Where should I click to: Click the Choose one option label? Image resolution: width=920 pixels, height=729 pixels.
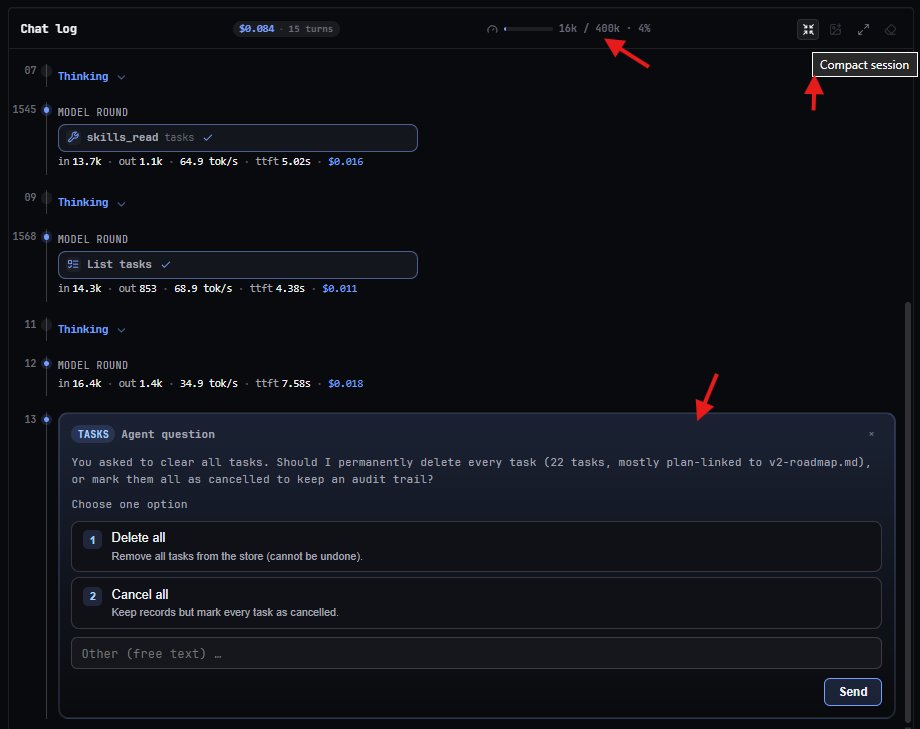pos(130,504)
